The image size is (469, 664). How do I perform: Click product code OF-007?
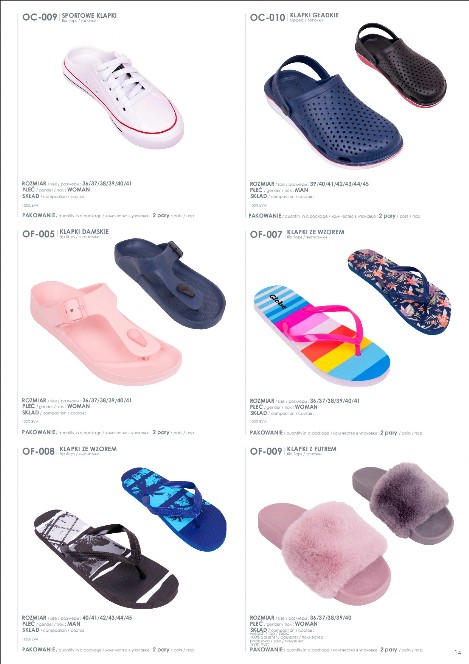tap(266, 234)
